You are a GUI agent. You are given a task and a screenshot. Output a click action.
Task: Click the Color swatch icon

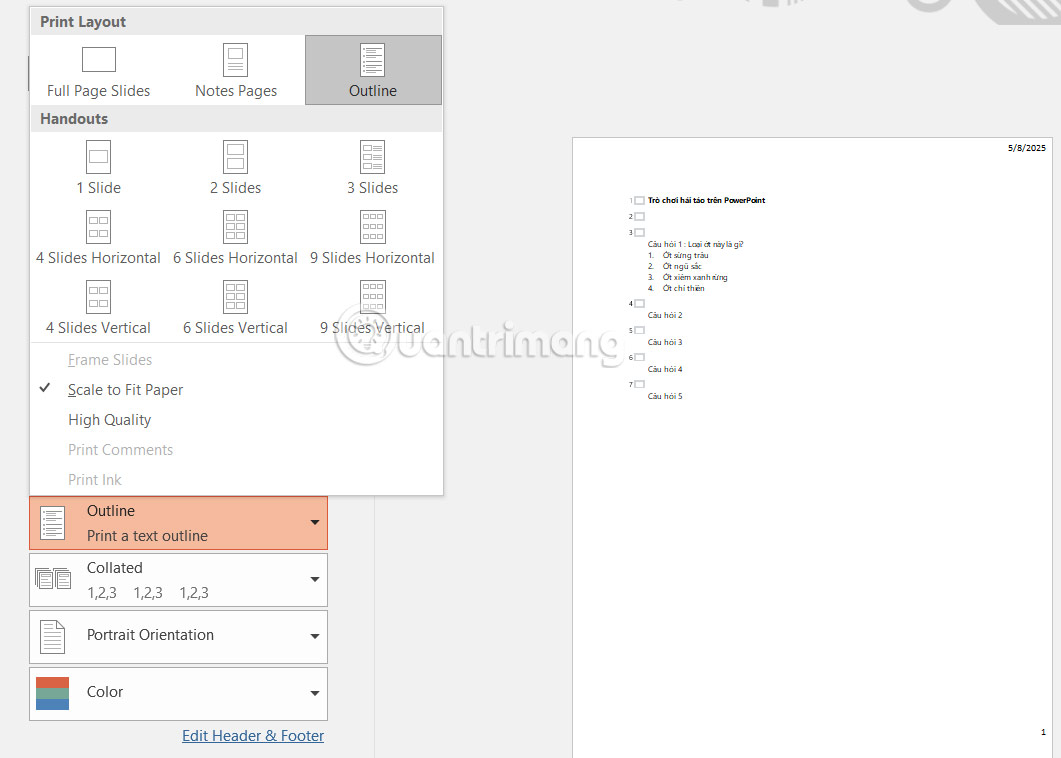pos(52,692)
